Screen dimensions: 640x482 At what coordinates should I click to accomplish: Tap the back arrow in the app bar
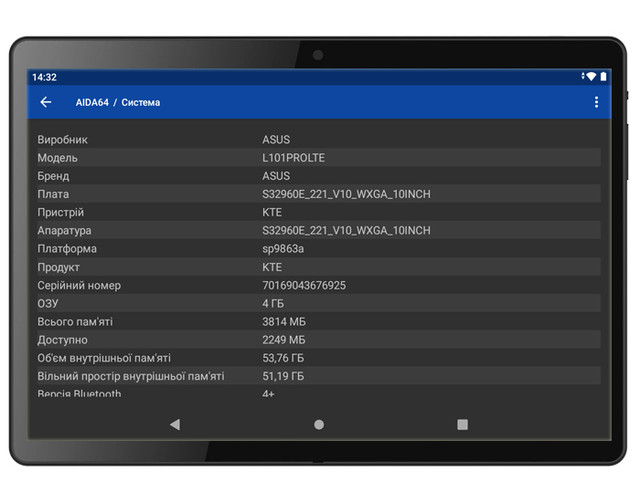coord(46,102)
